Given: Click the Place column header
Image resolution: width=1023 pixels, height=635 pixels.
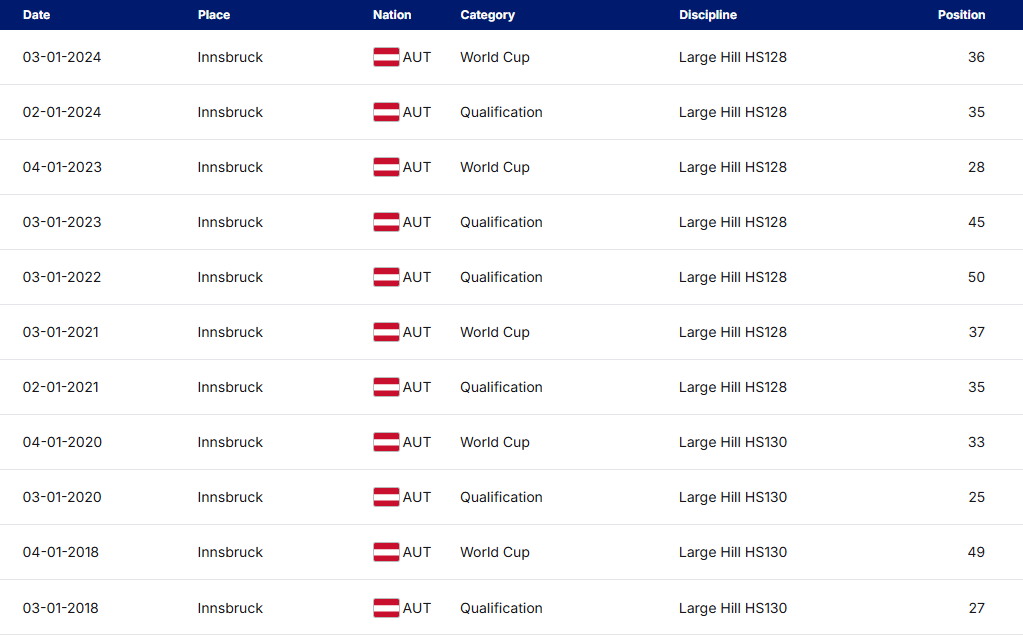Looking at the screenshot, I should coord(214,14).
